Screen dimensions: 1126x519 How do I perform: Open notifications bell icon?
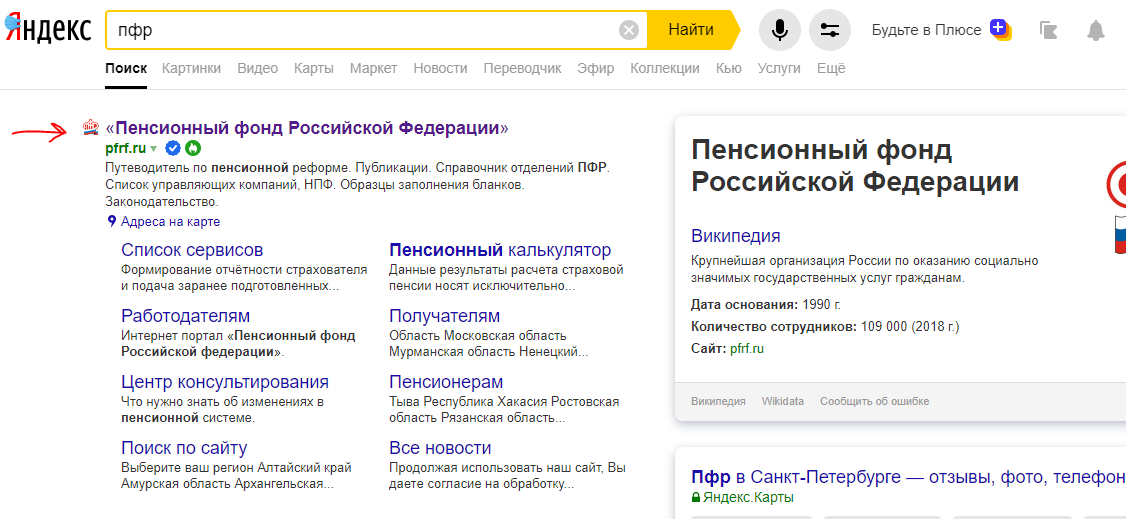(x=1095, y=30)
